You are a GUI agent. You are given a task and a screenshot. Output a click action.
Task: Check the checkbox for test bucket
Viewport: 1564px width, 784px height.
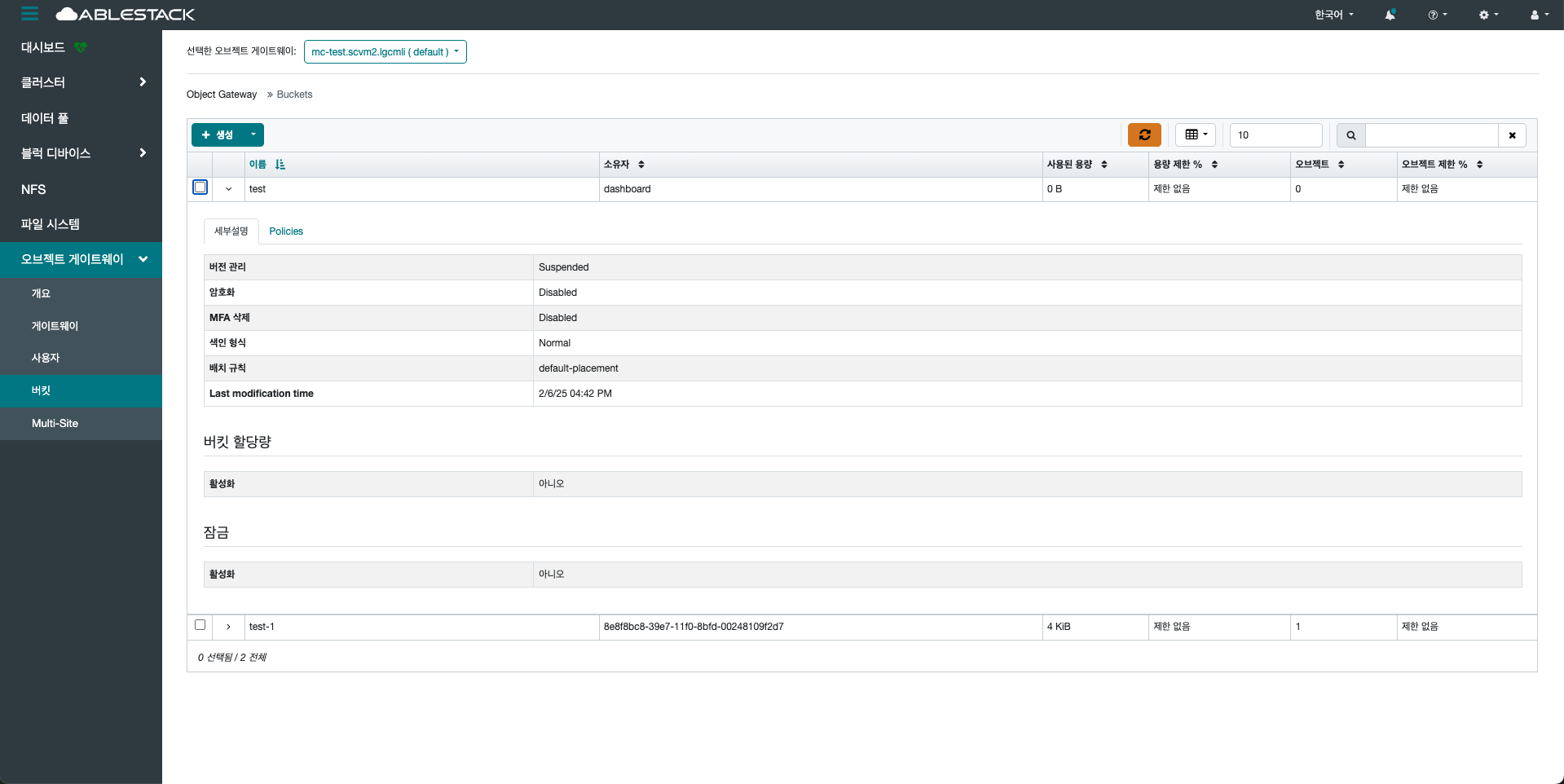tap(200, 187)
